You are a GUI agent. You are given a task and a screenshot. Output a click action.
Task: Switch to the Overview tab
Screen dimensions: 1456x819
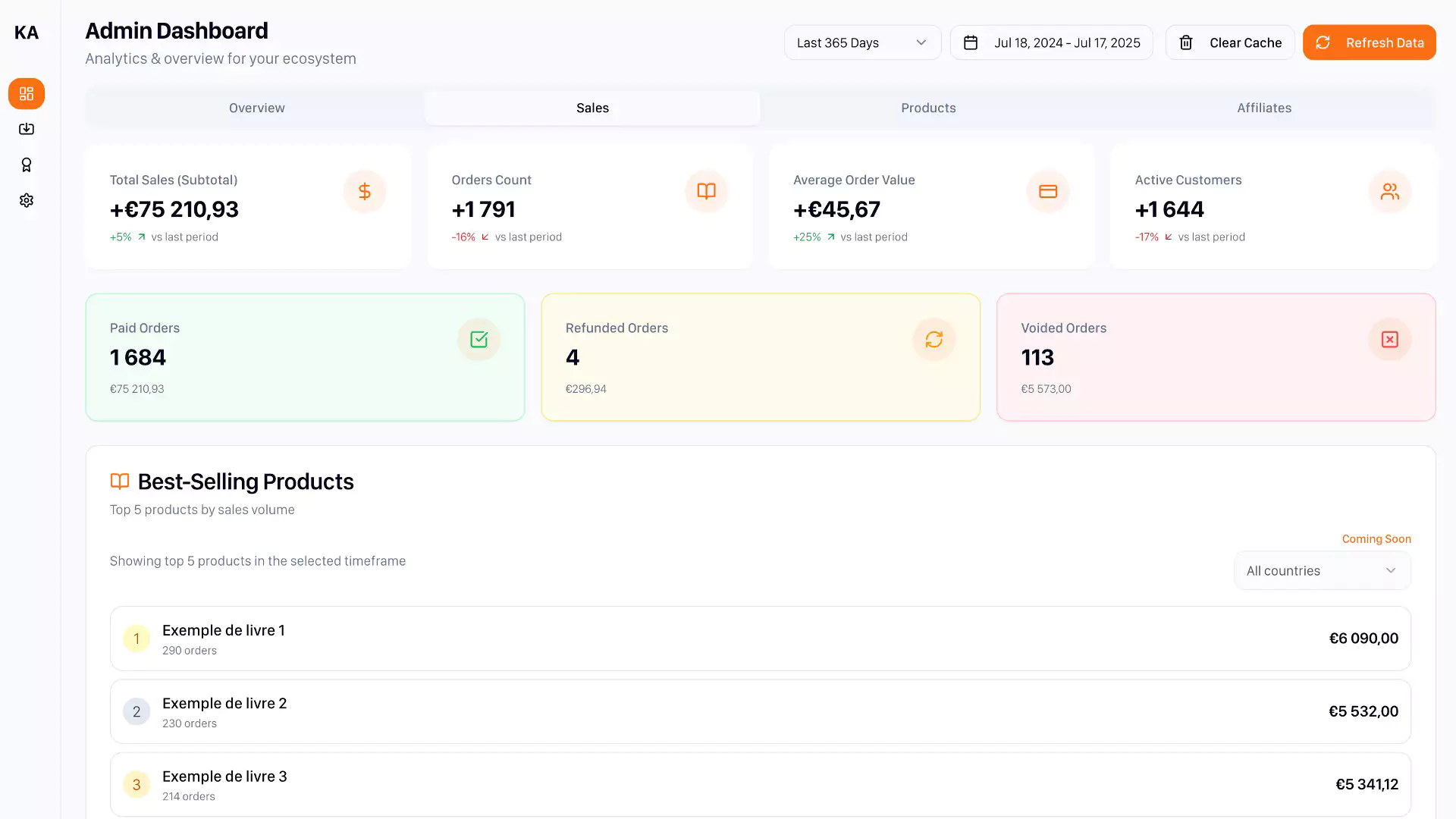click(x=257, y=108)
